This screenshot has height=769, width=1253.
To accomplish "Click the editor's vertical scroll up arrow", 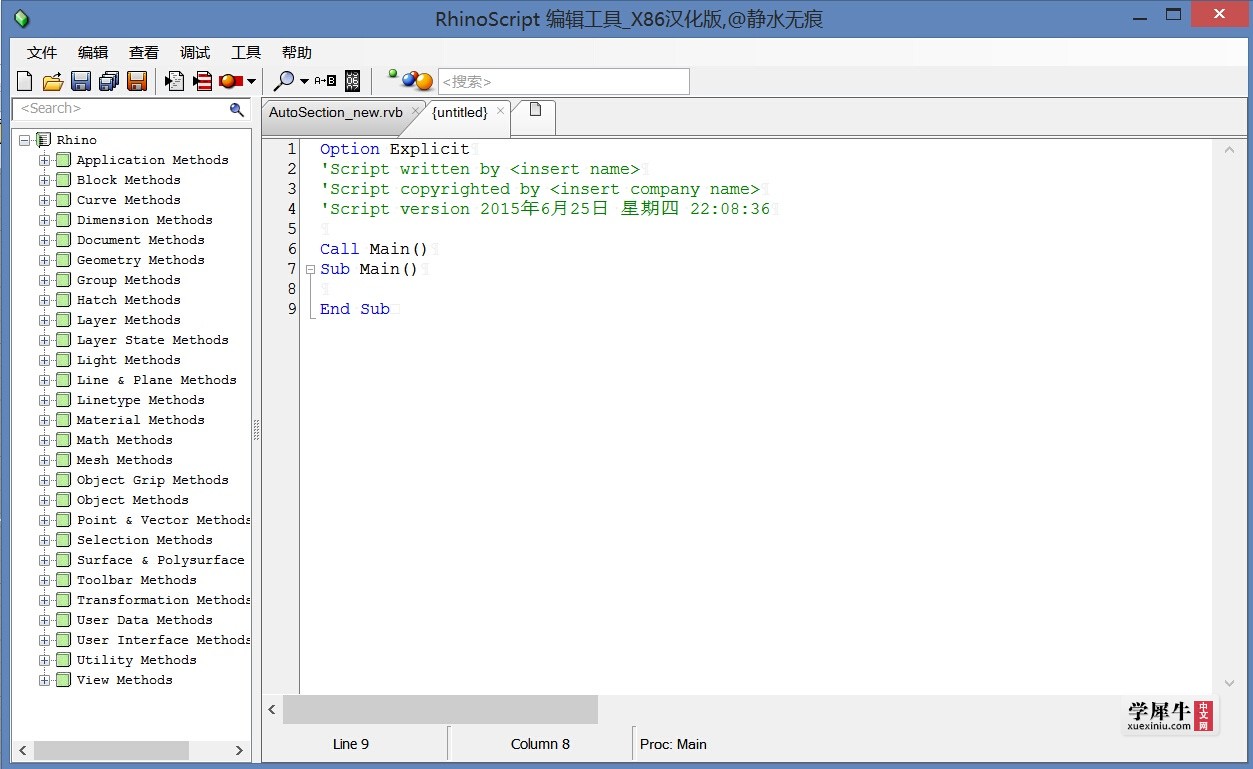I will [1229, 149].
